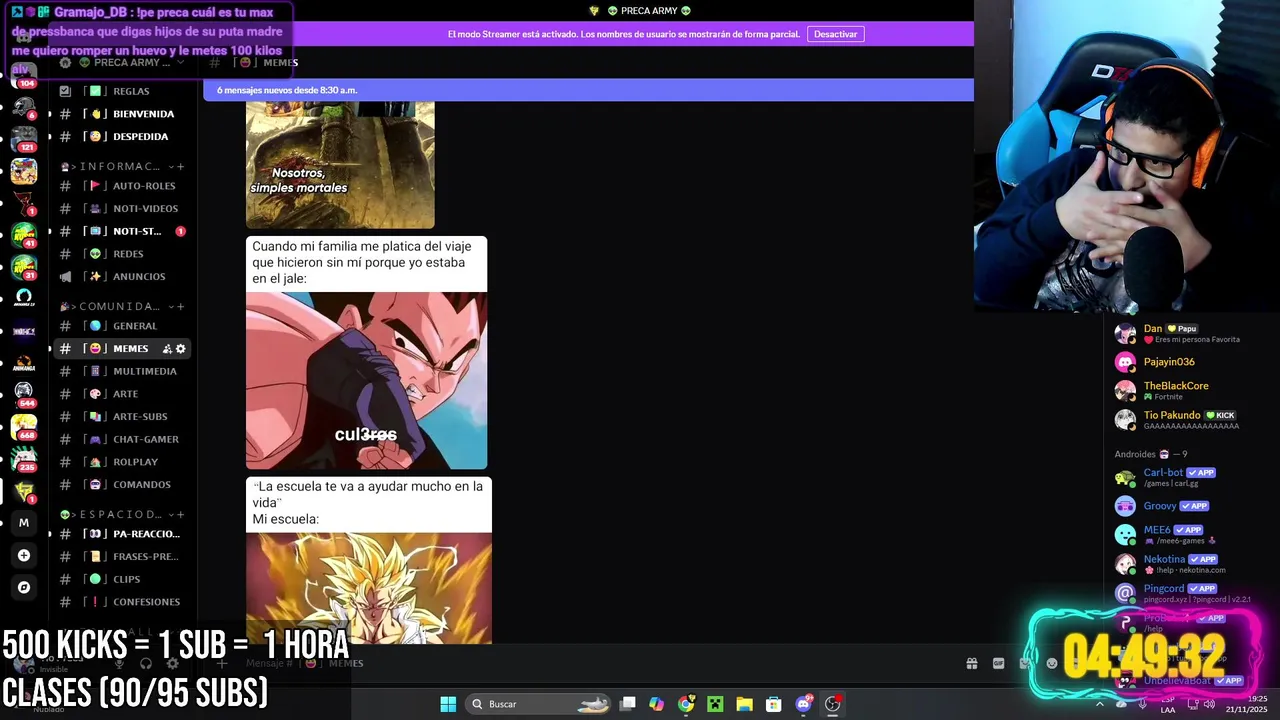
Task: Open the GIF picker in message bar
Action: [998, 663]
